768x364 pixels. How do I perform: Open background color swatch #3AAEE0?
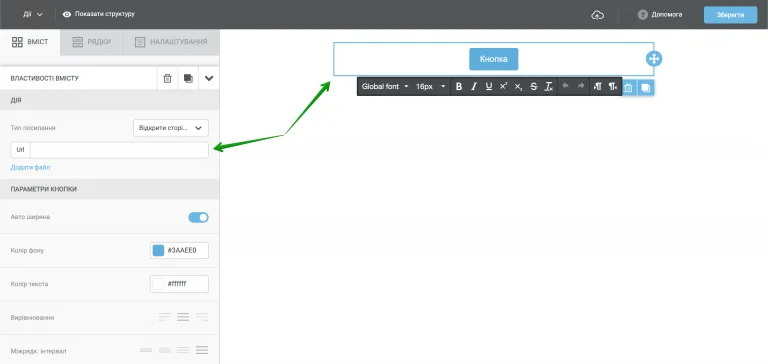point(158,250)
